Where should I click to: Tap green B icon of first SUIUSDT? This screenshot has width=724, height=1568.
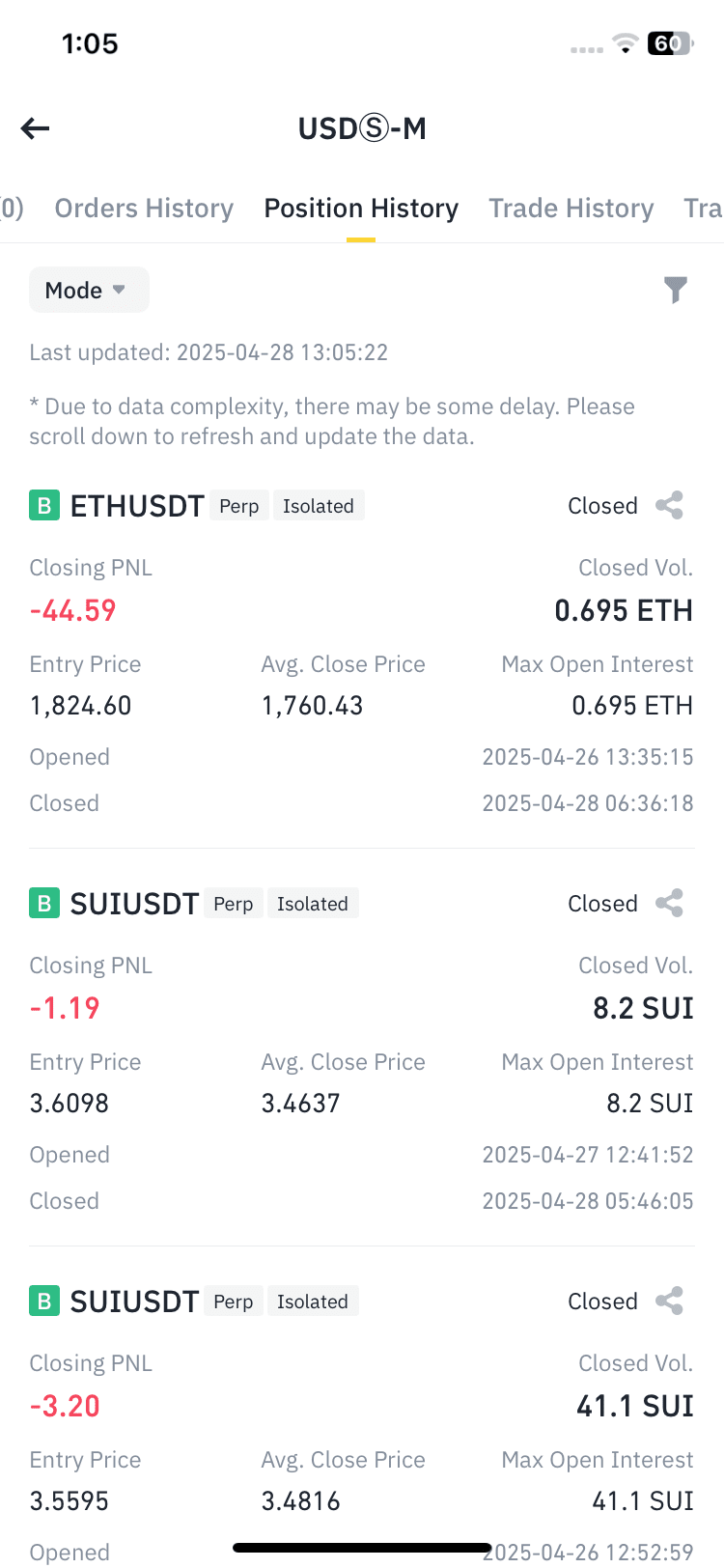(x=44, y=904)
